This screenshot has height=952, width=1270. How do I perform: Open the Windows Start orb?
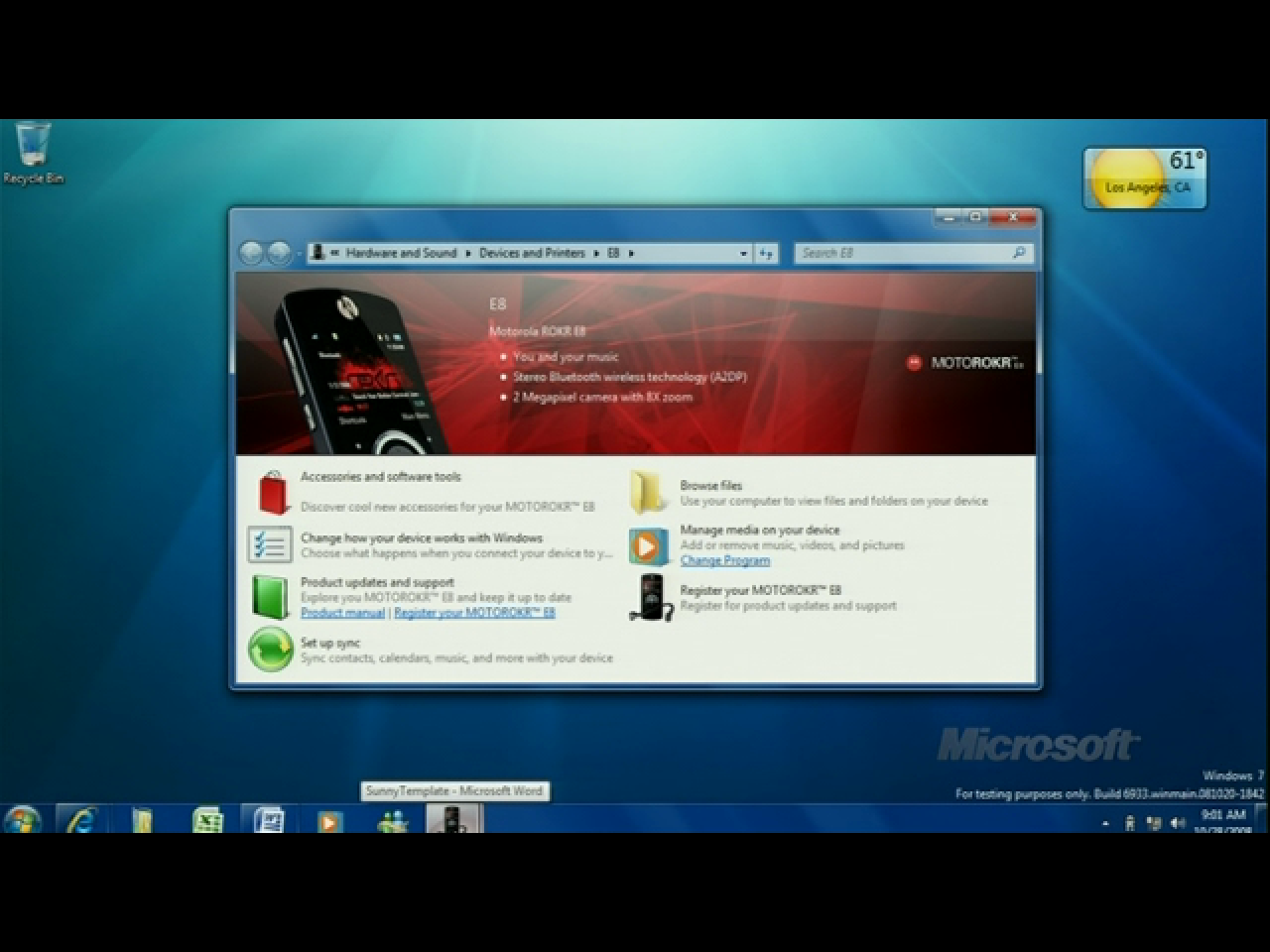22,820
